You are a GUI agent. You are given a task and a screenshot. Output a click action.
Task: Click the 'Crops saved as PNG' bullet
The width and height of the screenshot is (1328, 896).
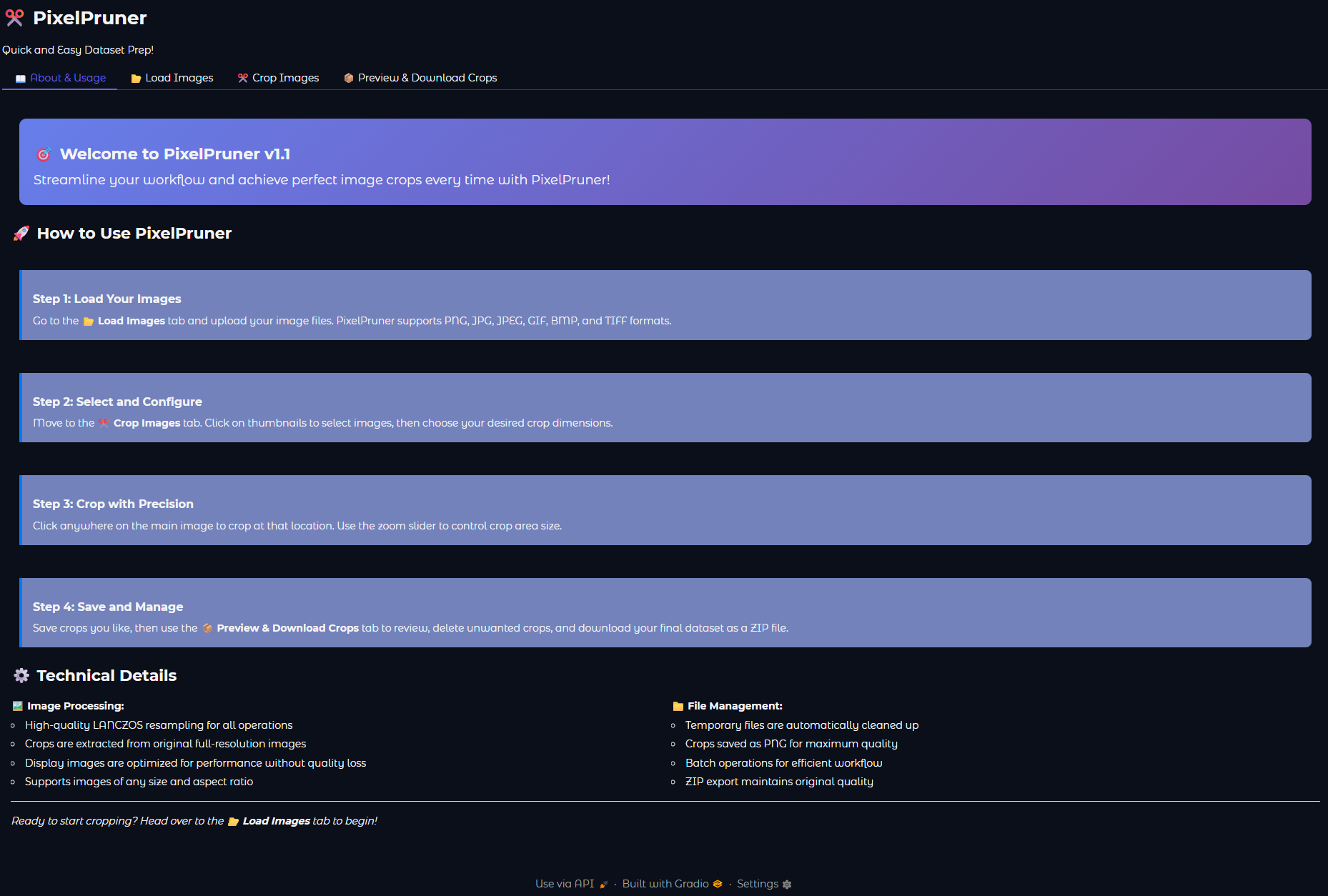tap(791, 744)
